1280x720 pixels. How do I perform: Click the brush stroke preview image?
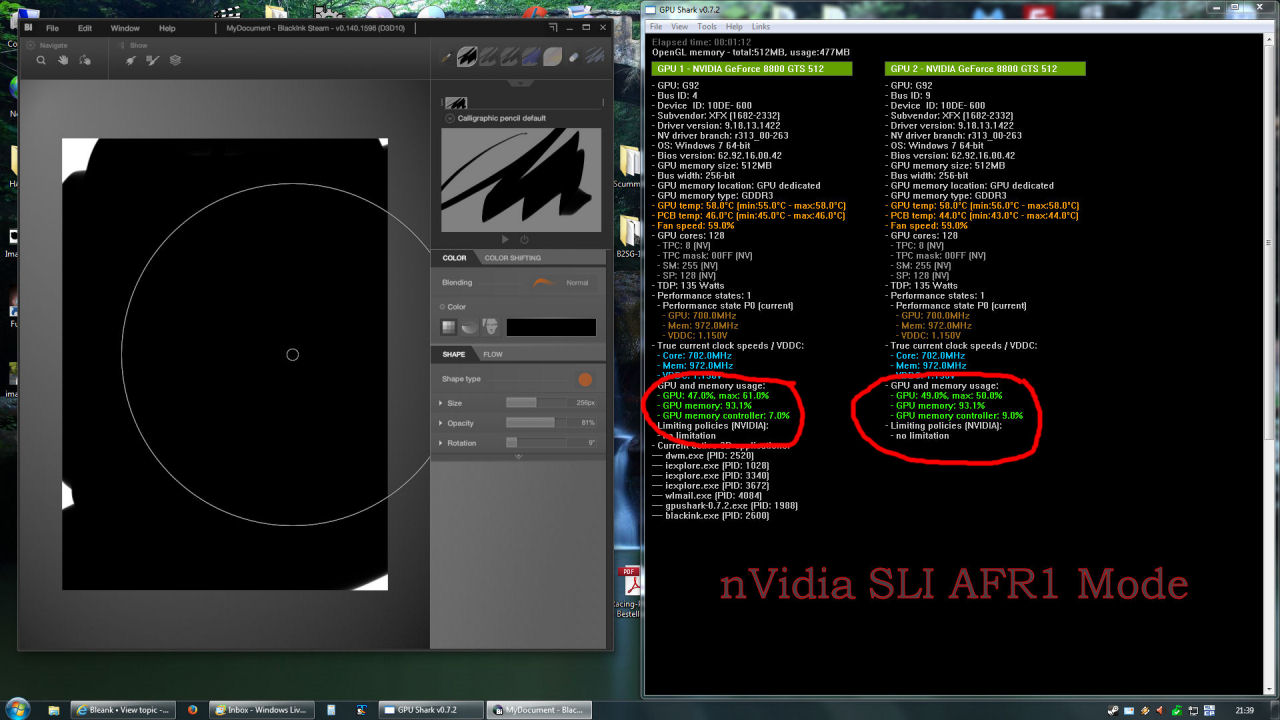(521, 179)
